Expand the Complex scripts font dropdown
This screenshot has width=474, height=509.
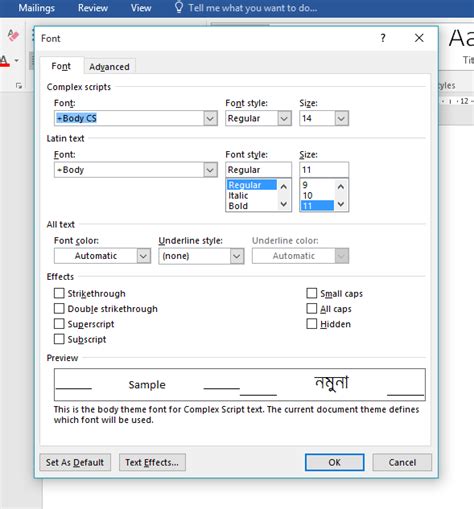pos(210,118)
